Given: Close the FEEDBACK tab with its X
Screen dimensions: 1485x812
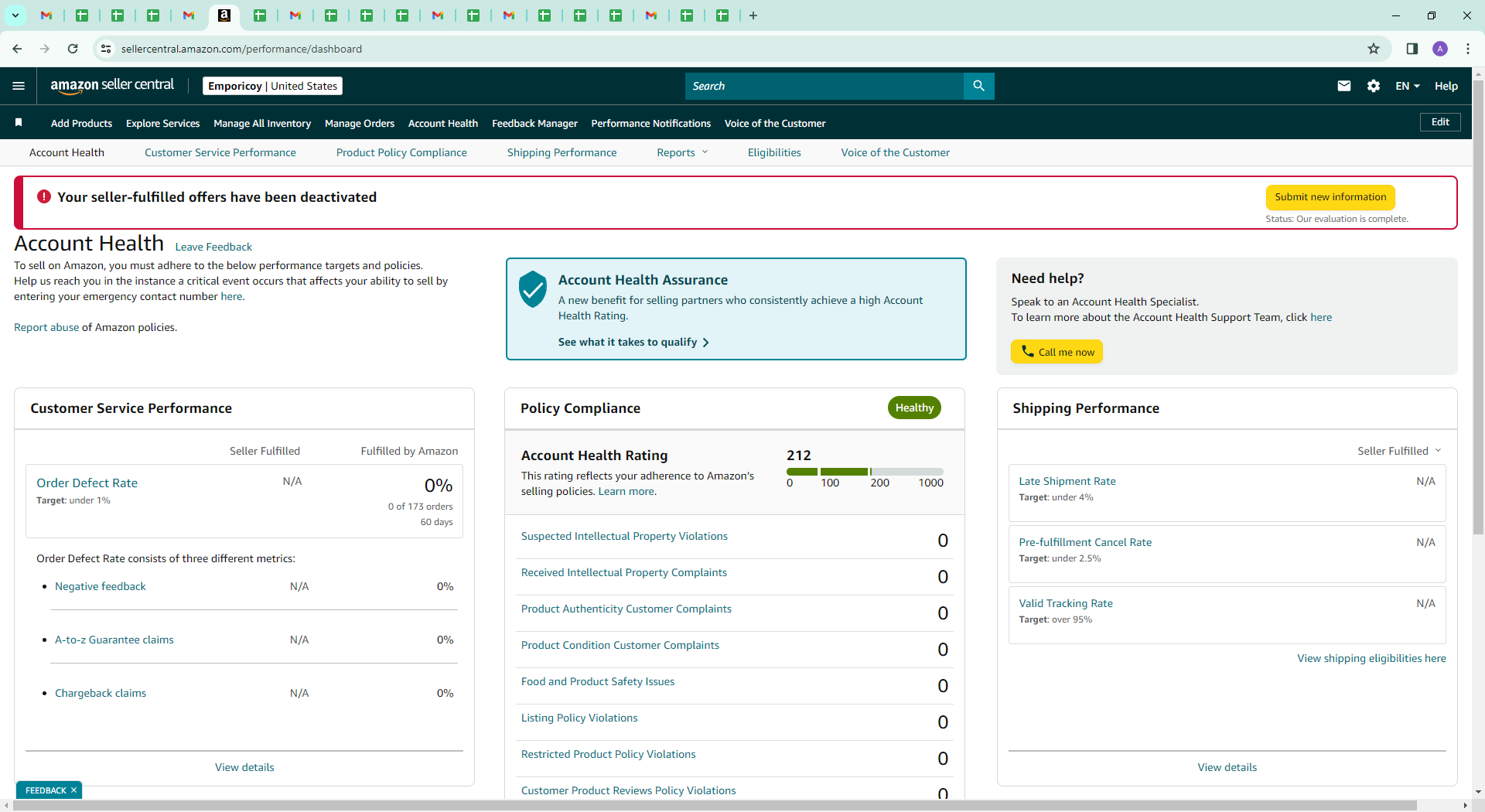Looking at the screenshot, I should (73, 790).
